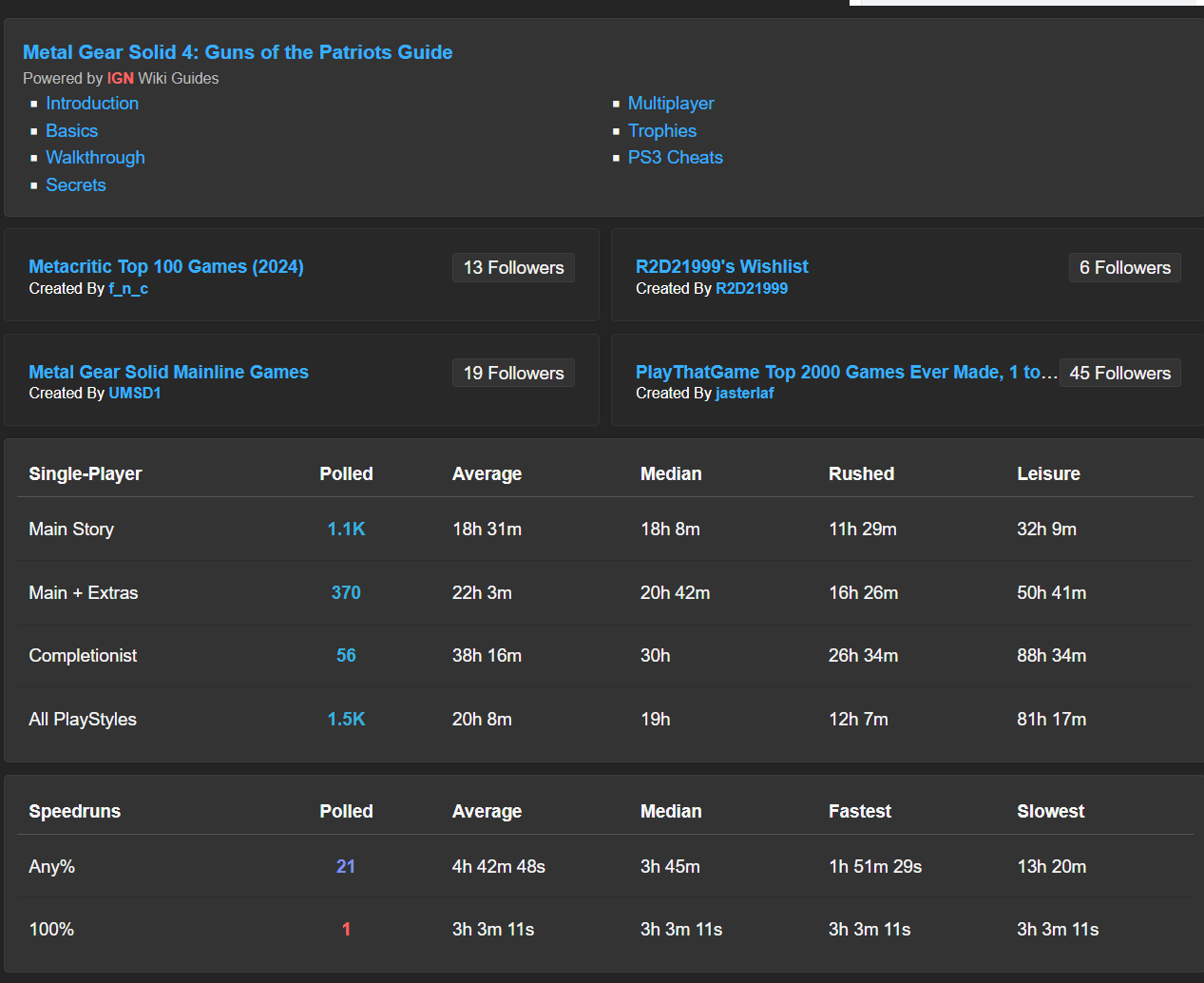Select All PlayStyles leisure 81h 17m
The width and height of the screenshot is (1204, 983).
pos(1051,720)
